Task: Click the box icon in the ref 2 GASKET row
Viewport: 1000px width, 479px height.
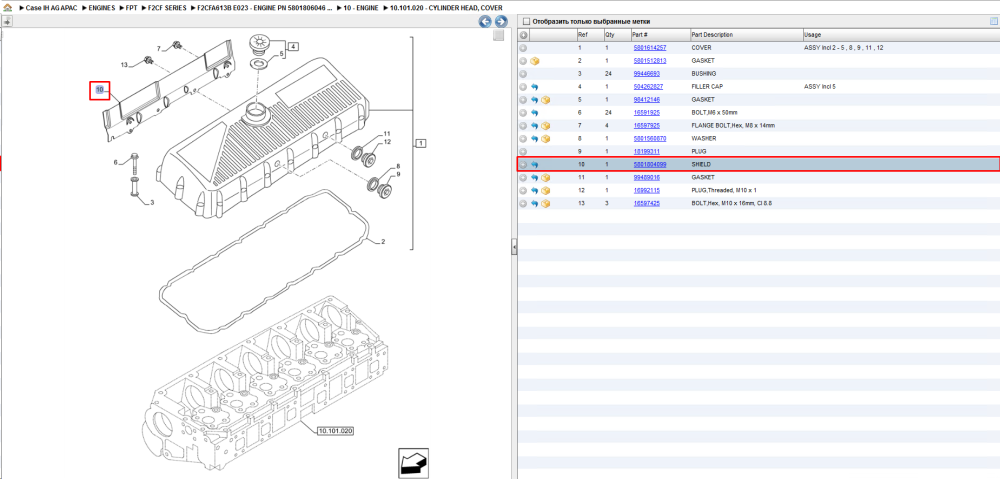Action: (x=535, y=61)
